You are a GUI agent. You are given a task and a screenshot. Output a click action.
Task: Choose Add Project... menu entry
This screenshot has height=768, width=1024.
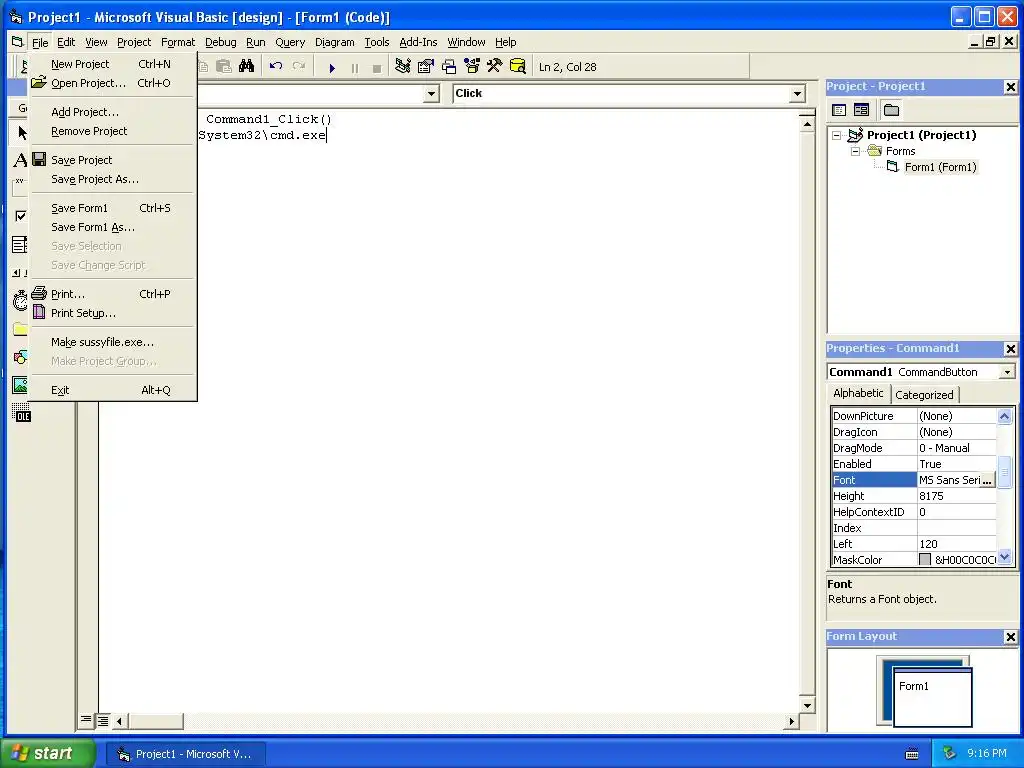(x=112, y=112)
